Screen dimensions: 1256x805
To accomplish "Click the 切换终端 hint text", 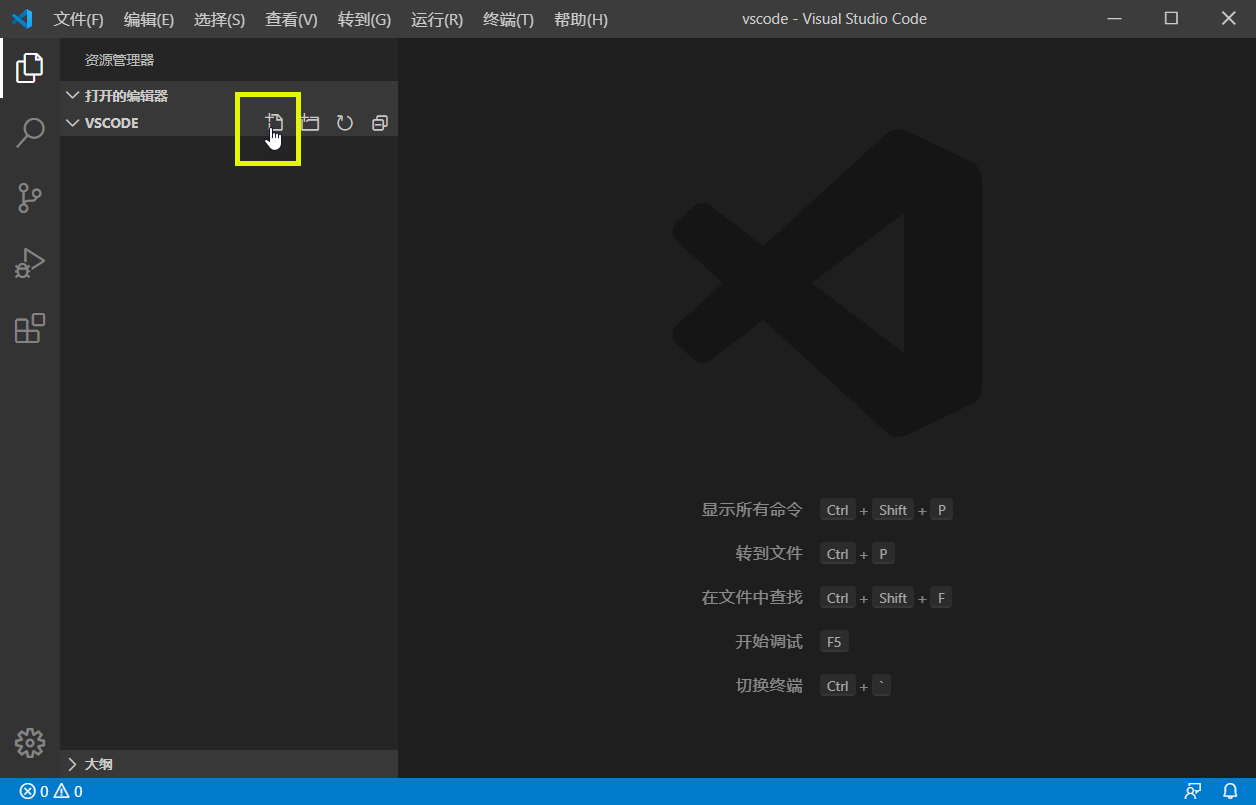I will click(x=769, y=686).
